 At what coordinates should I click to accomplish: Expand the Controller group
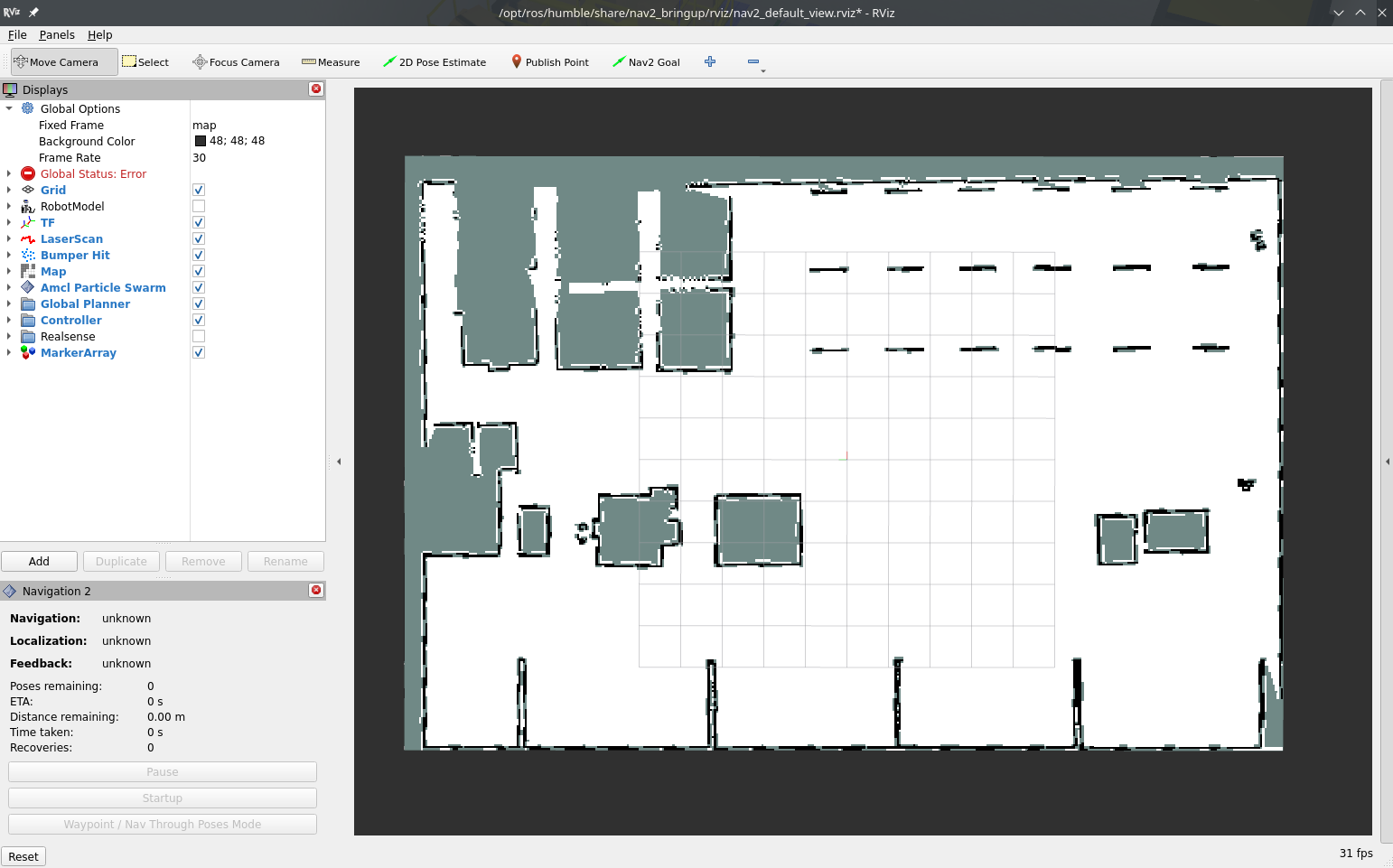[9, 320]
